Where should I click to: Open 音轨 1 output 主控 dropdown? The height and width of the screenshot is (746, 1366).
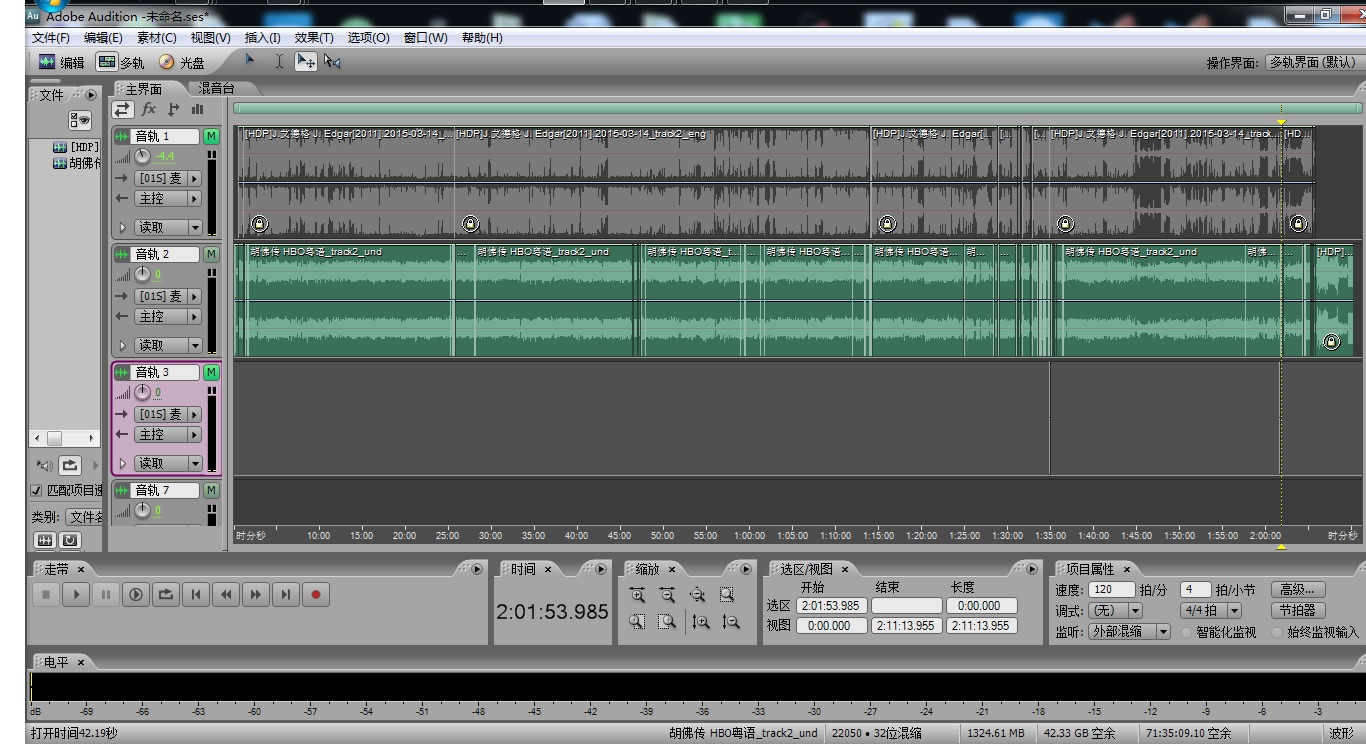(168, 199)
